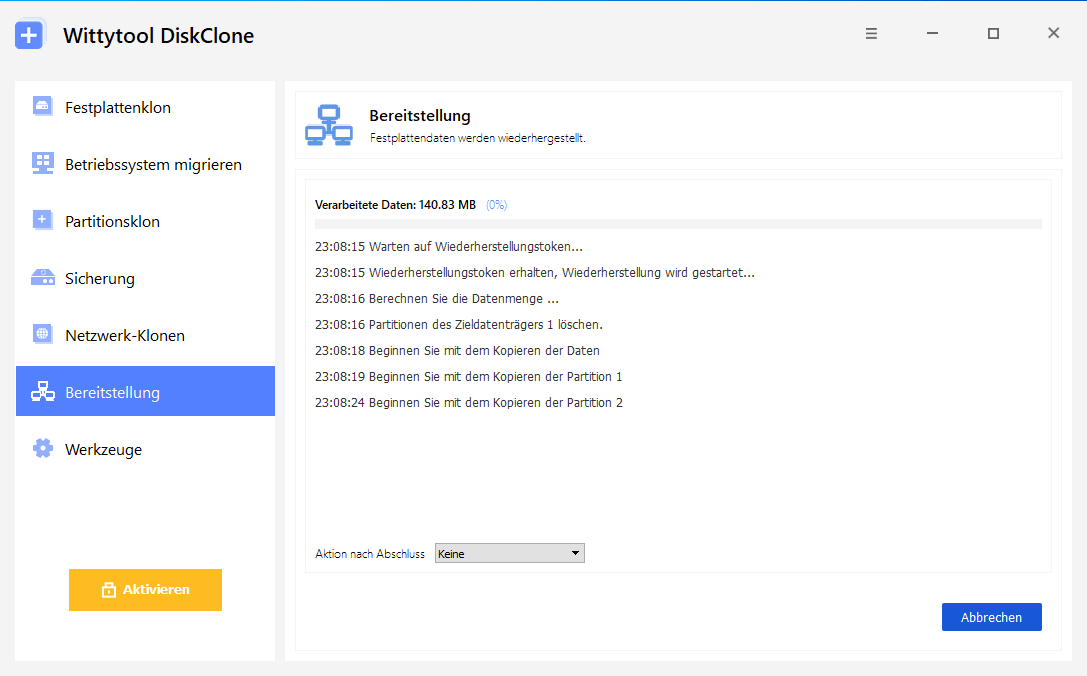1087x676 pixels.
Task: Open the hamburger menu in title bar
Action: [x=871, y=33]
